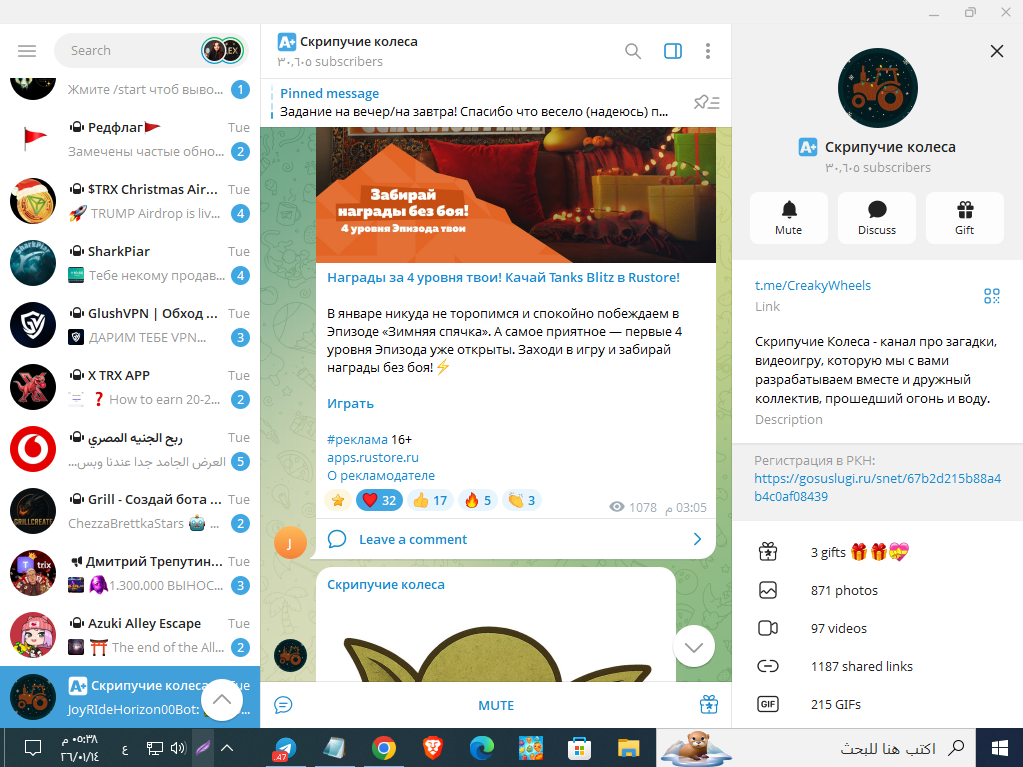Open the gosuslugi.ru registration link

click(x=877, y=487)
